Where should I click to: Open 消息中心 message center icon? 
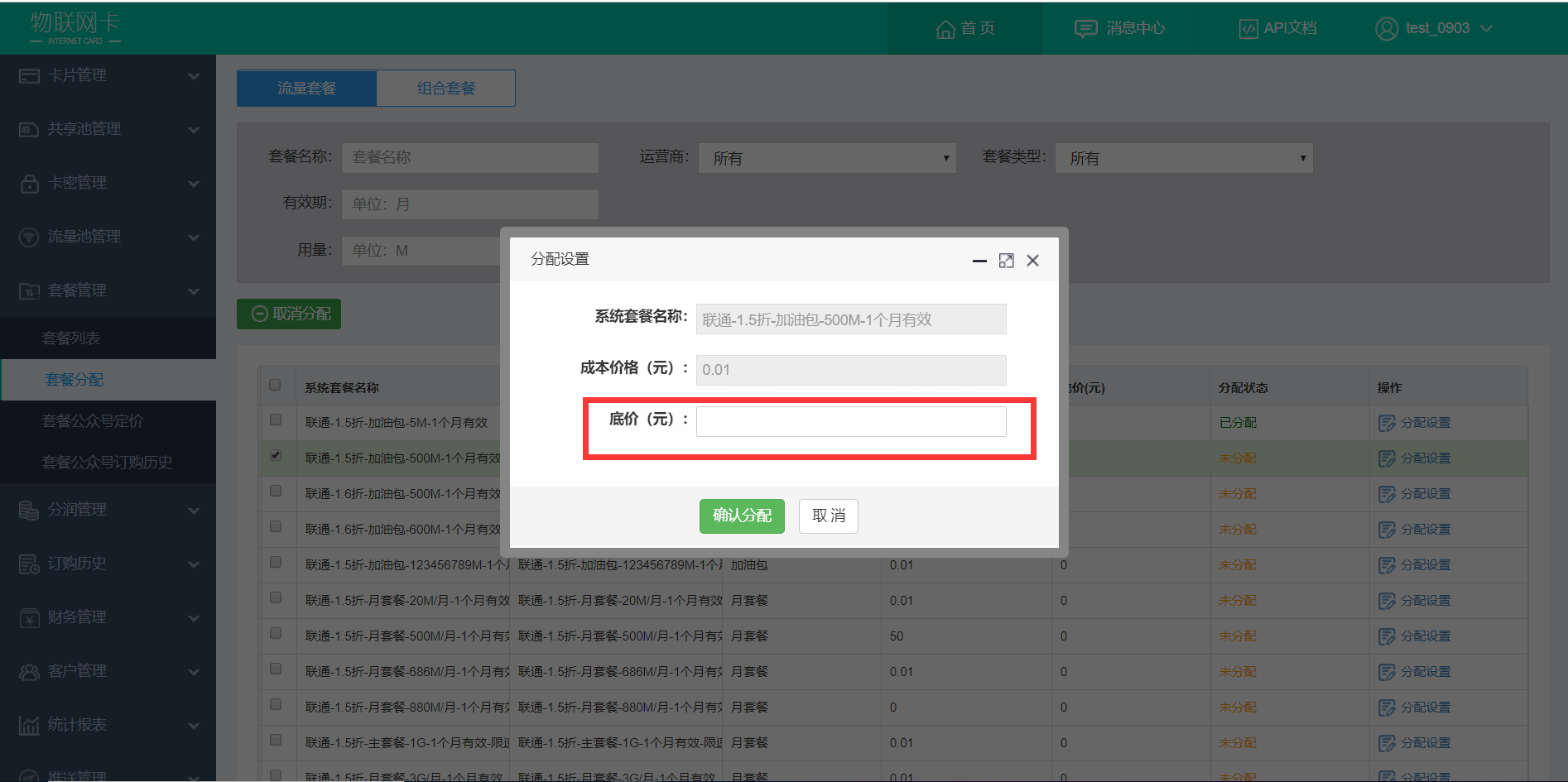(1085, 29)
